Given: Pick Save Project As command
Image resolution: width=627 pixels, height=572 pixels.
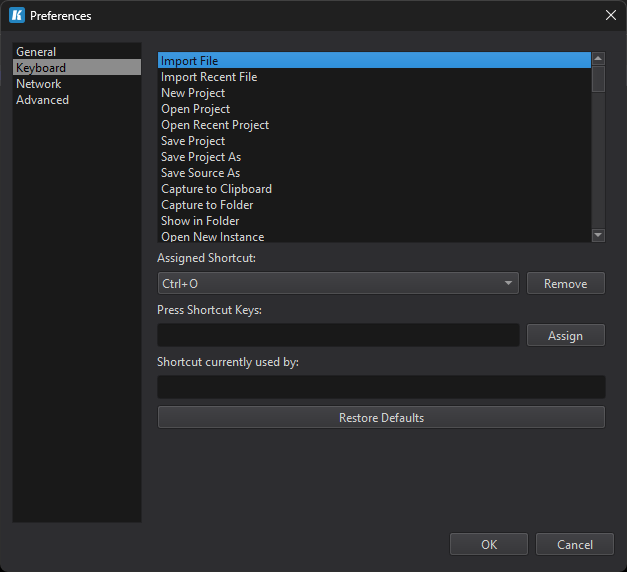Looking at the screenshot, I should pos(201,157).
